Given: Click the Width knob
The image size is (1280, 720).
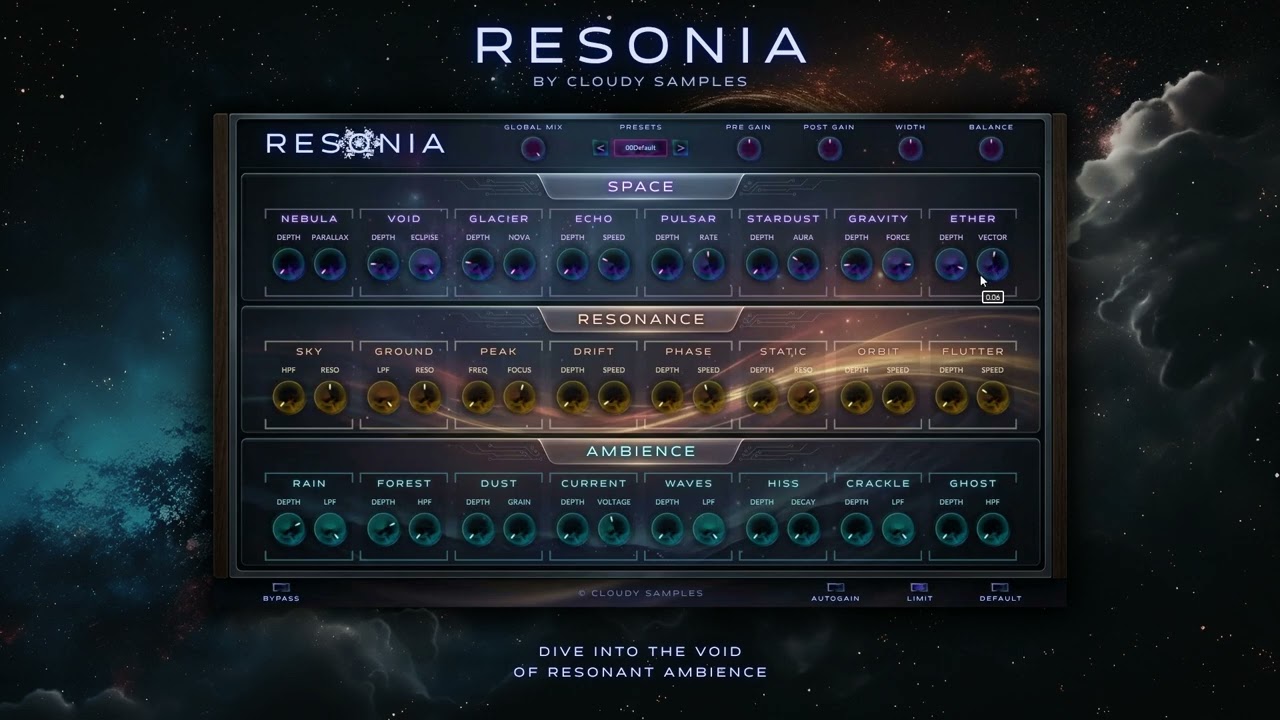Looking at the screenshot, I should pyautogui.click(x=910, y=149).
